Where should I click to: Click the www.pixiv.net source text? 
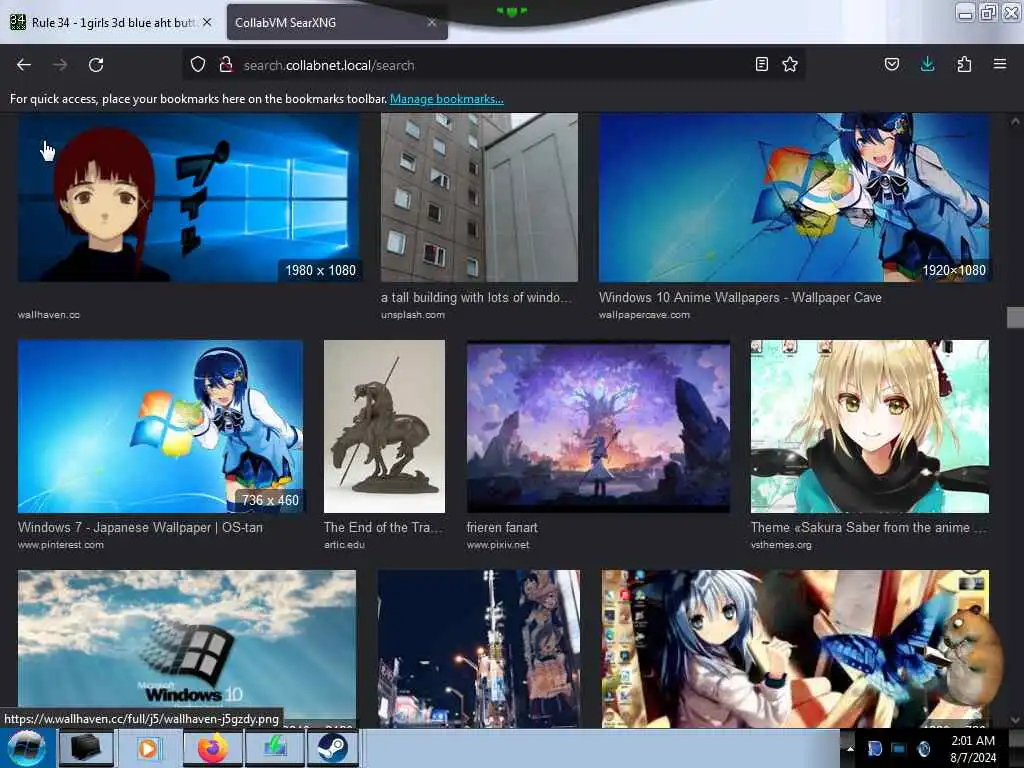point(498,545)
